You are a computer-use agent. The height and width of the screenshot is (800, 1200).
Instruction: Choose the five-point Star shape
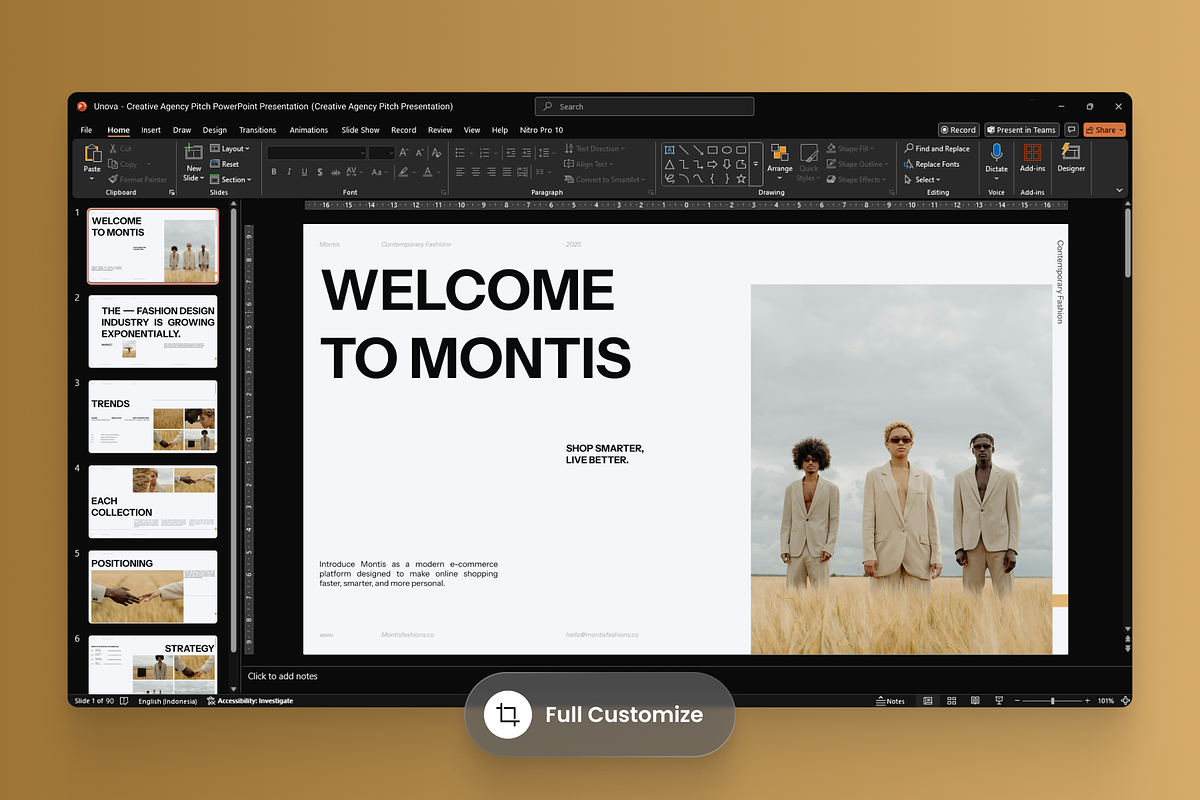point(741,179)
